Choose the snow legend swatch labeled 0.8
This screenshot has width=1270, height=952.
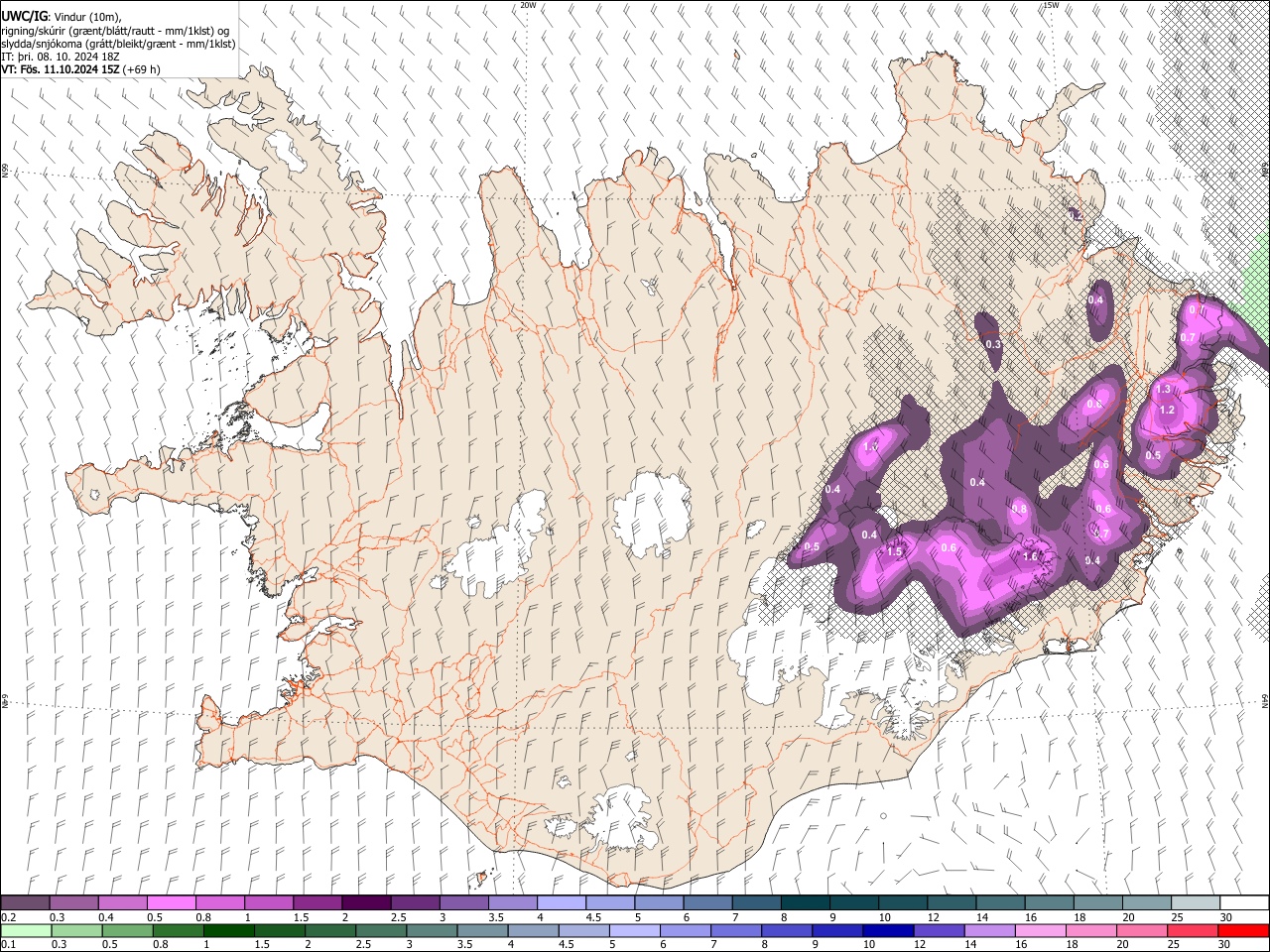(219, 902)
